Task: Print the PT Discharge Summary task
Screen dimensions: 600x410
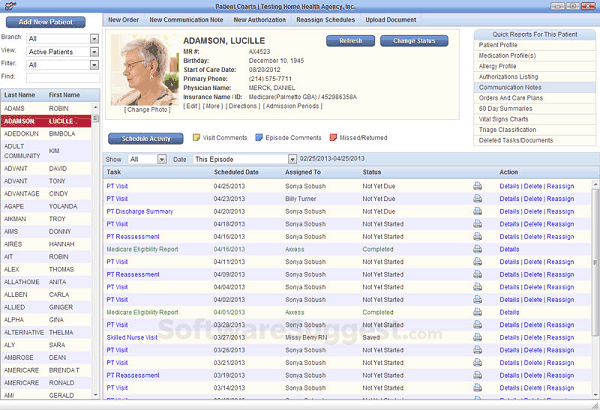Action: coord(477,211)
